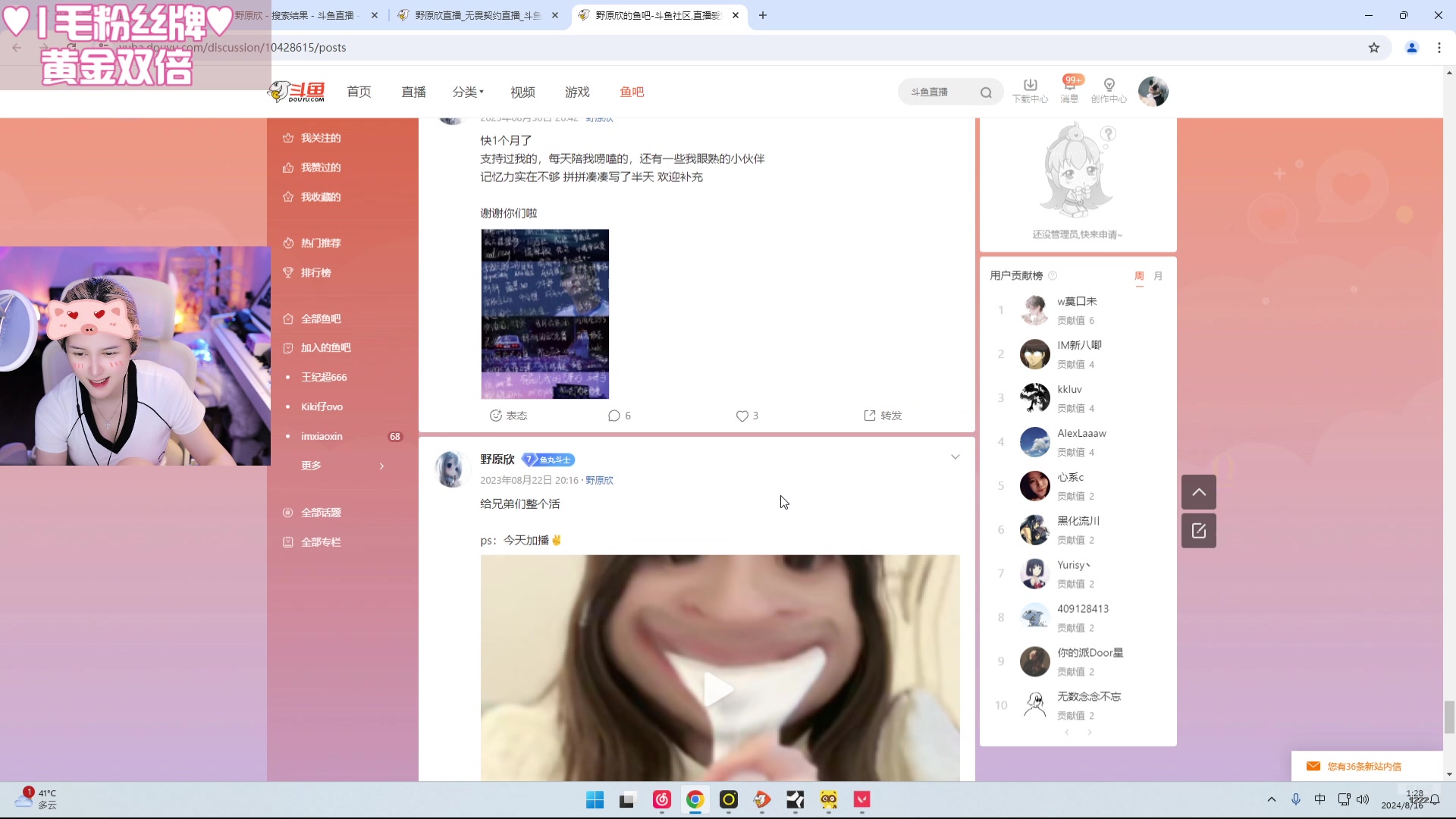Open 王纪超666 fish bar
This screenshot has height=819, width=1456.
(324, 378)
